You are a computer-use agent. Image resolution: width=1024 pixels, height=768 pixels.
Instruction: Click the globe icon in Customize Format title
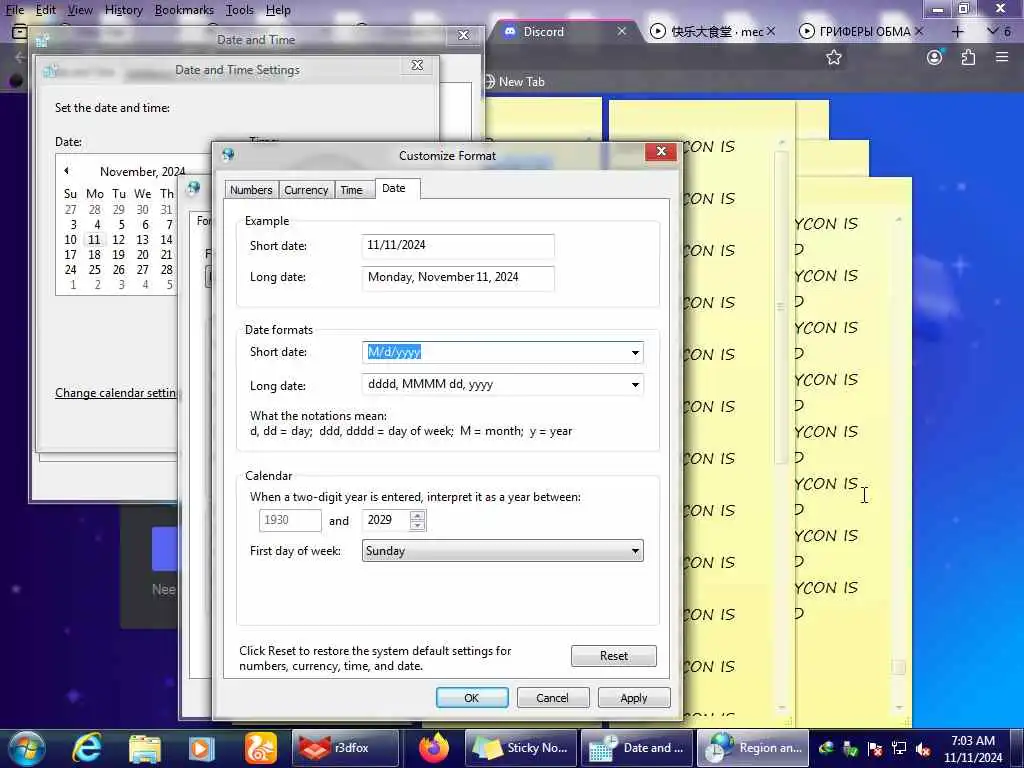click(x=228, y=155)
